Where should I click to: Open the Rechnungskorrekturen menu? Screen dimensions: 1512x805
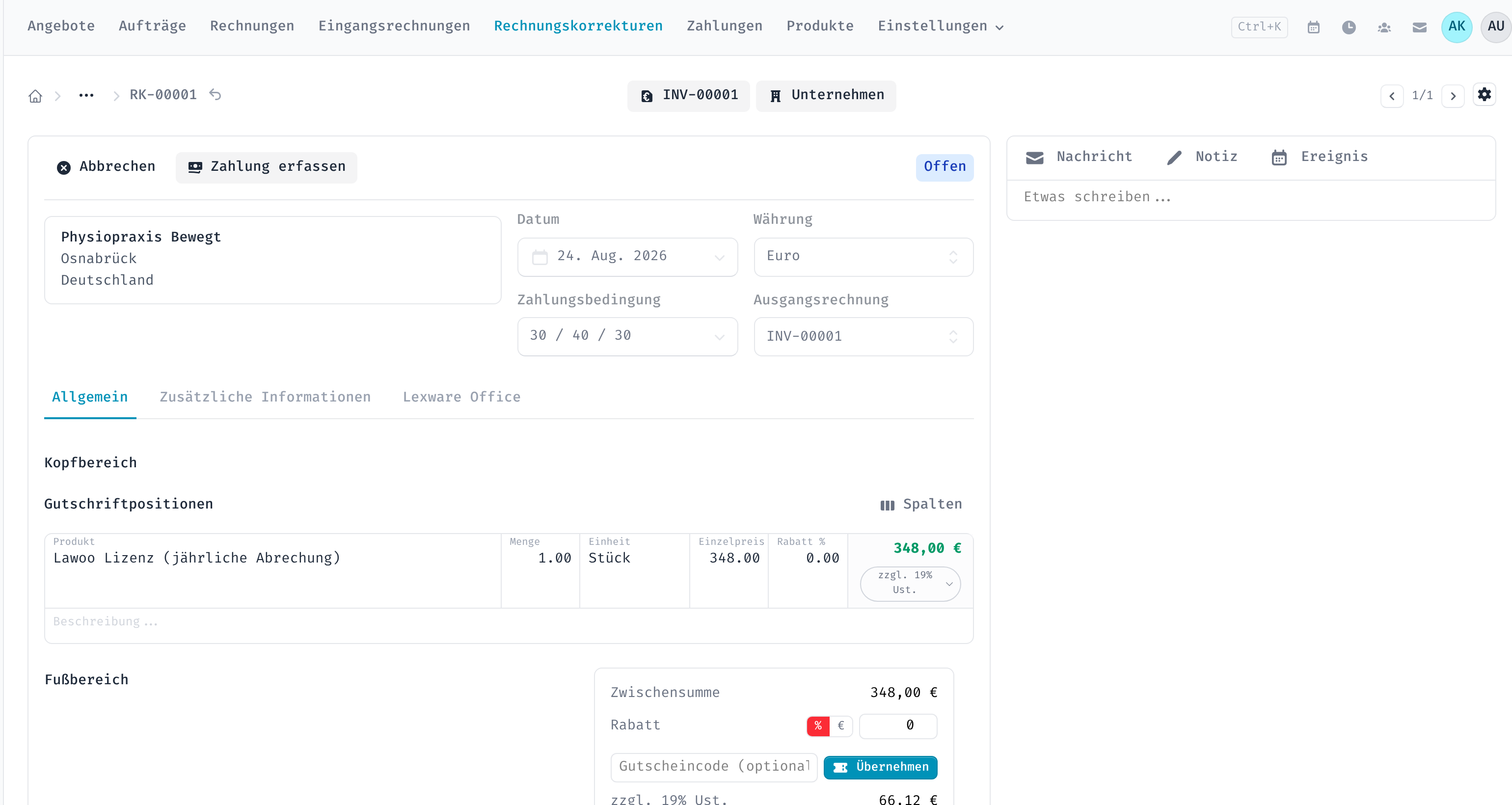[x=578, y=27]
